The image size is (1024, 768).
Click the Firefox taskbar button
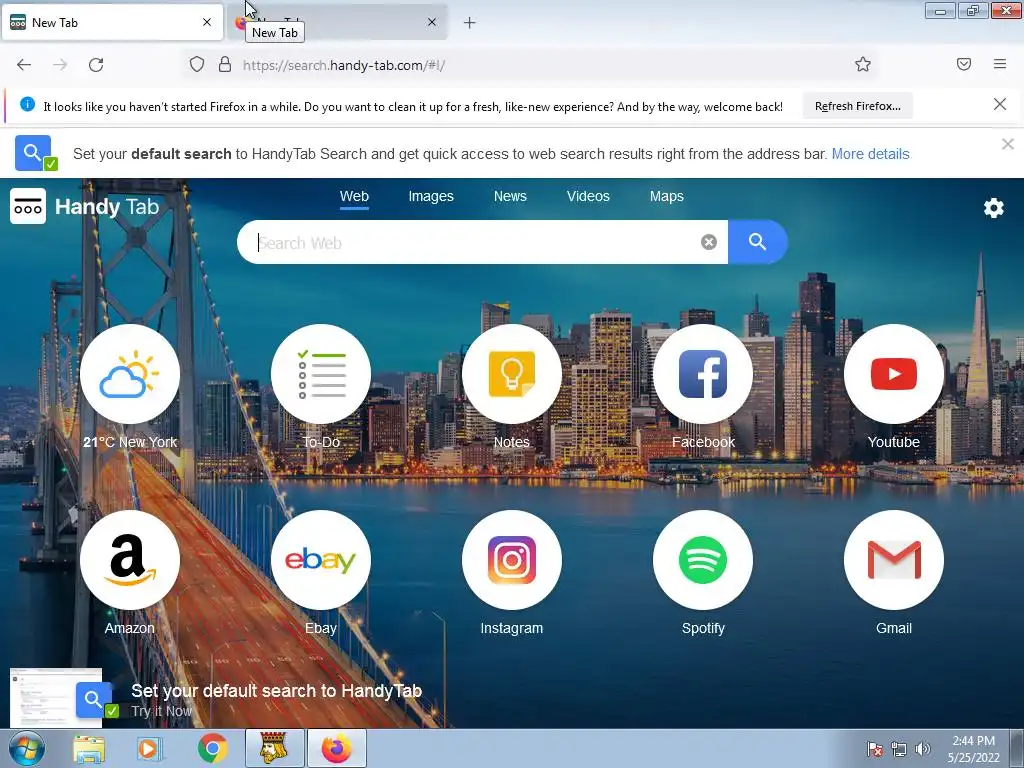336,748
